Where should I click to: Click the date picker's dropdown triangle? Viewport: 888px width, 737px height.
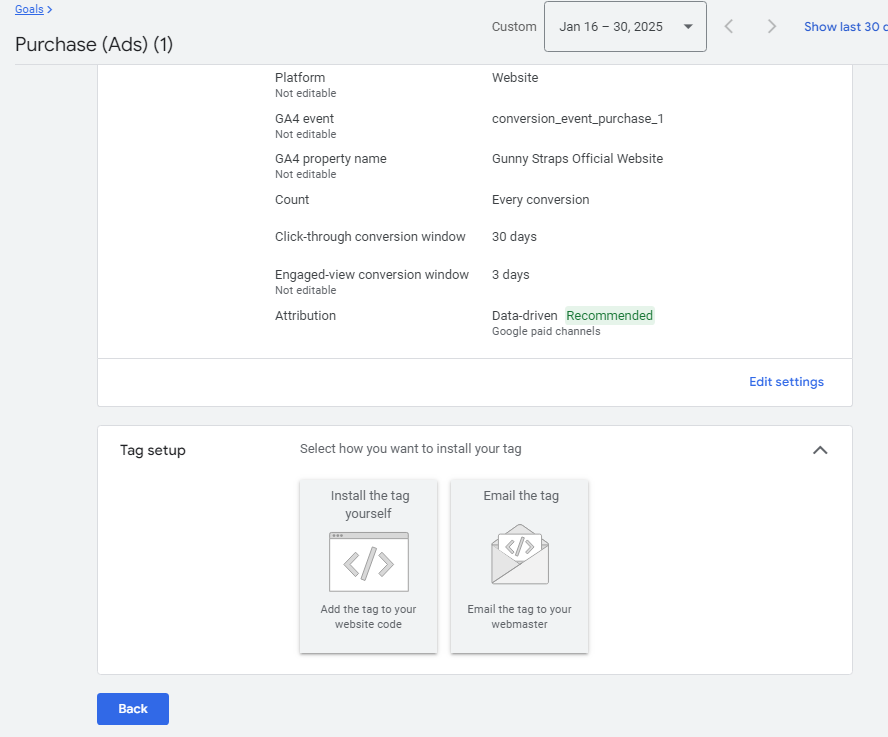[x=688, y=27]
